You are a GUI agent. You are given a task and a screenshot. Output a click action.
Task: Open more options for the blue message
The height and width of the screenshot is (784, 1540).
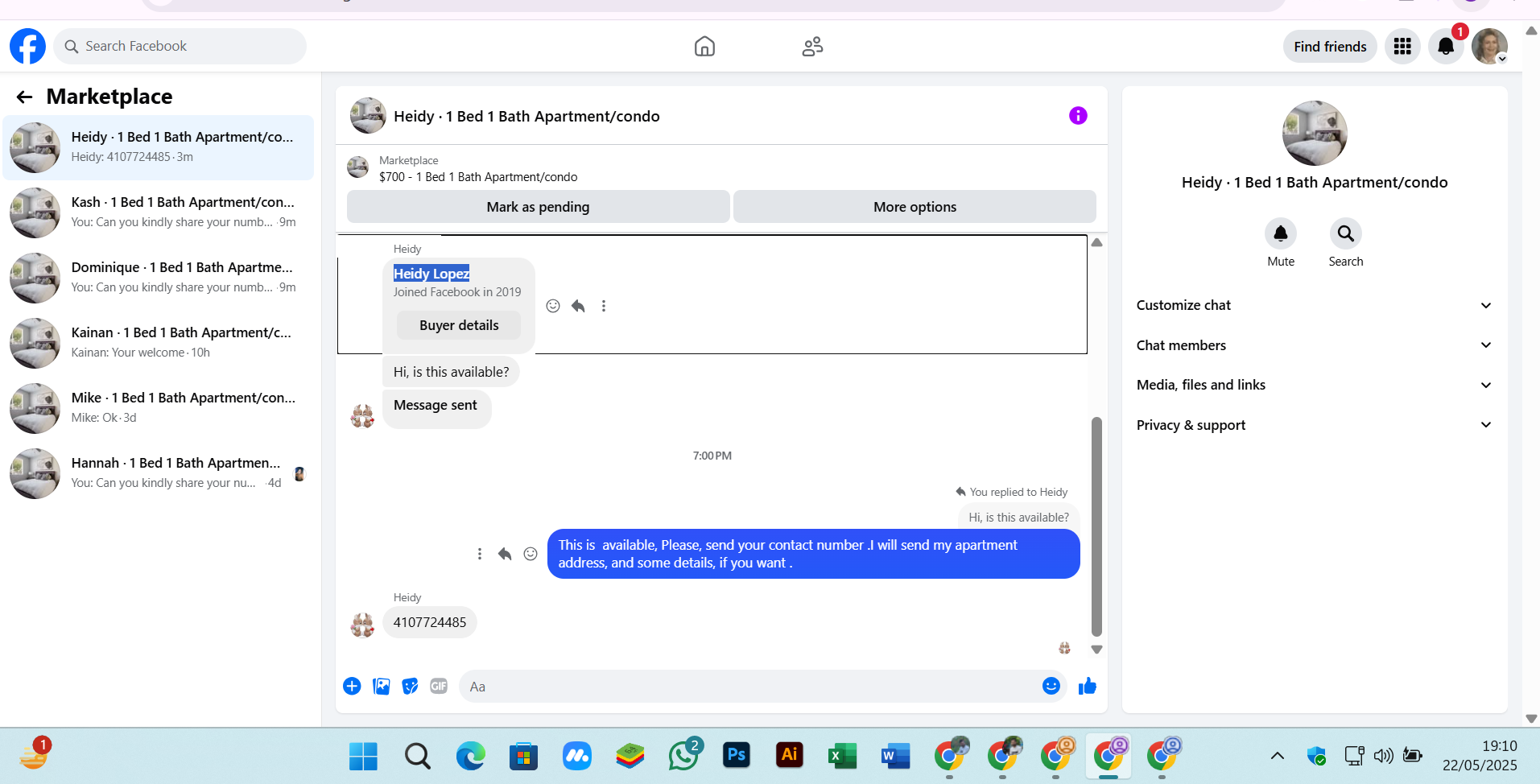pyautogui.click(x=480, y=554)
